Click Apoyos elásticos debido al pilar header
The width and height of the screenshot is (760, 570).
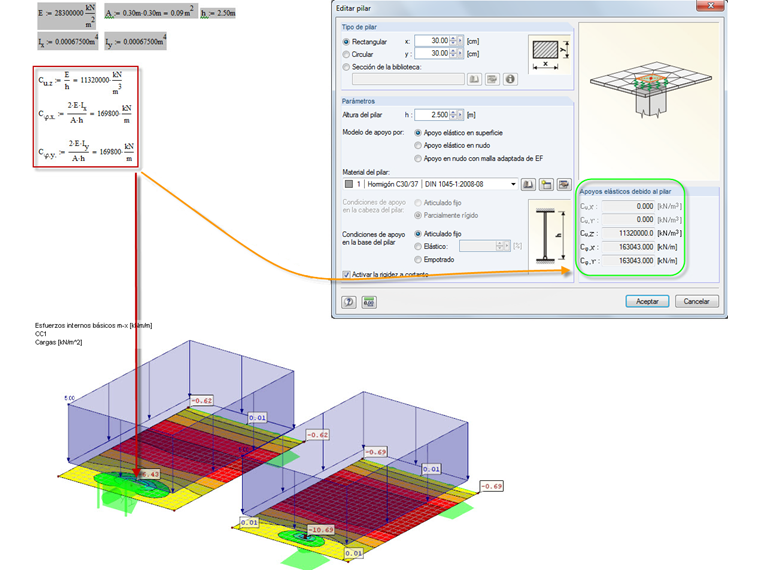[625, 191]
